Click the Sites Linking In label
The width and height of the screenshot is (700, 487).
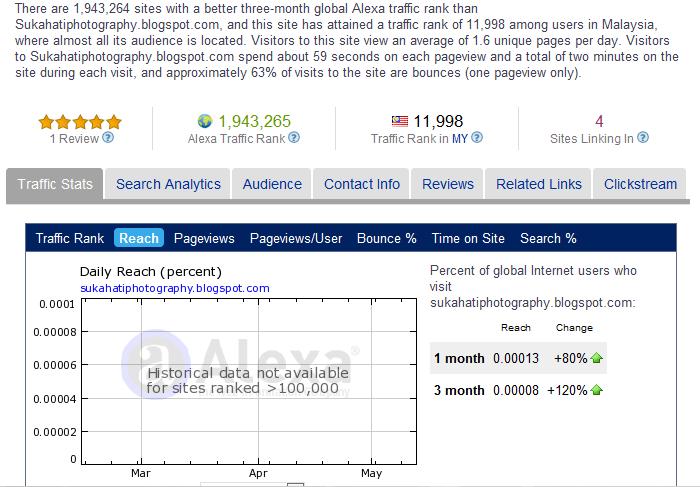pyautogui.click(x=592, y=139)
